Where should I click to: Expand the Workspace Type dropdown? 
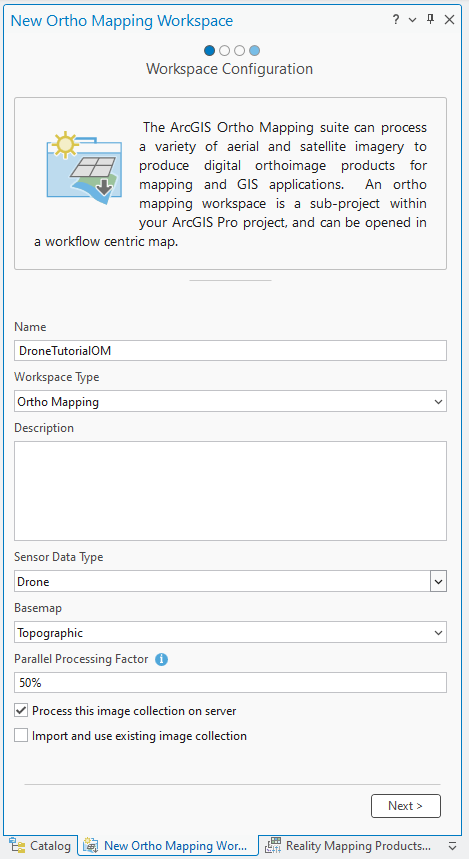click(230, 402)
